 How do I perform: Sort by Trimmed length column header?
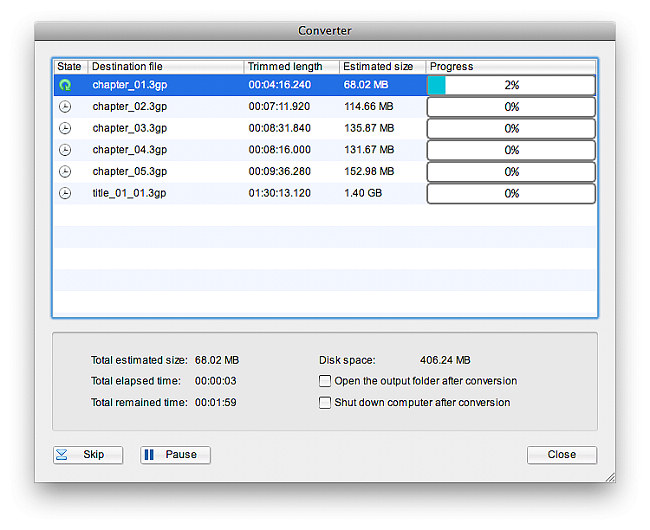point(292,67)
